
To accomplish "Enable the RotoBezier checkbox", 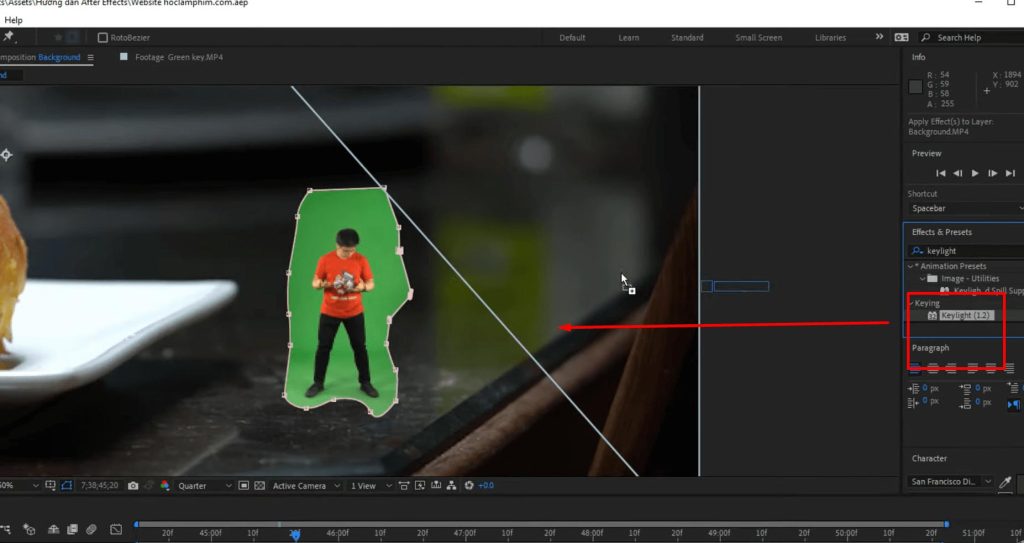I will pos(103,37).
